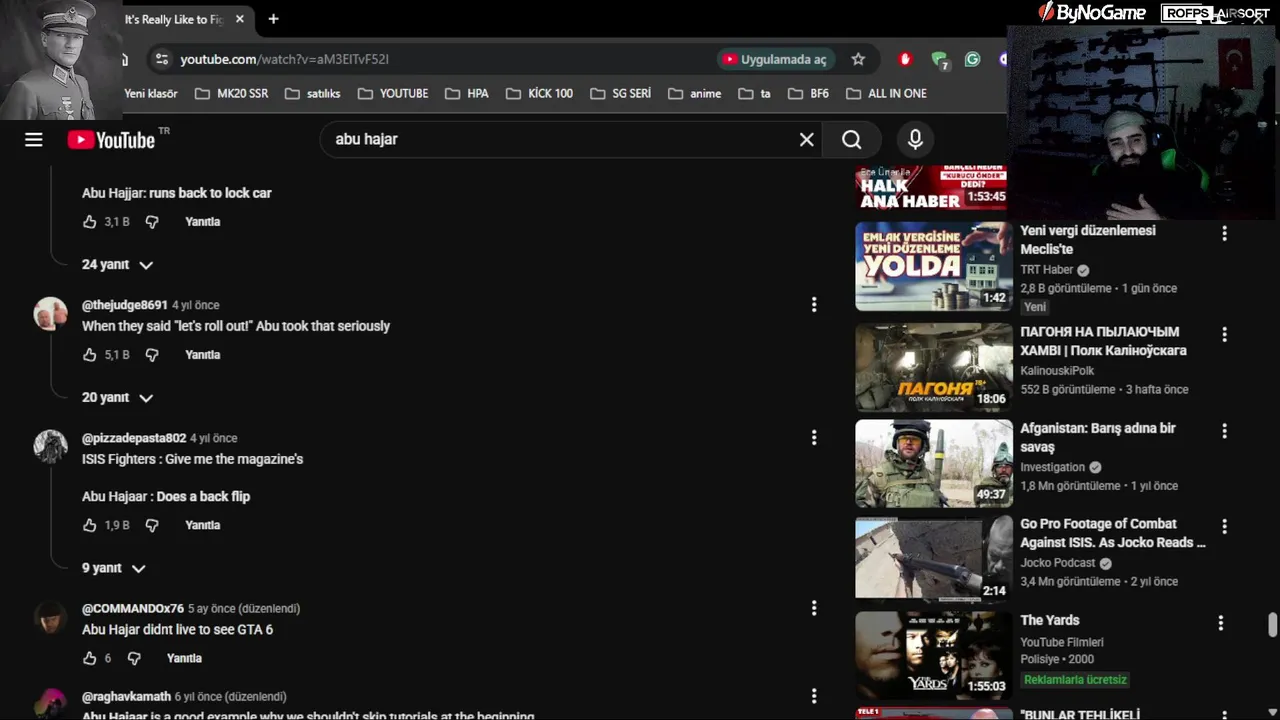Expand the 24 yanıt replies

117,265
